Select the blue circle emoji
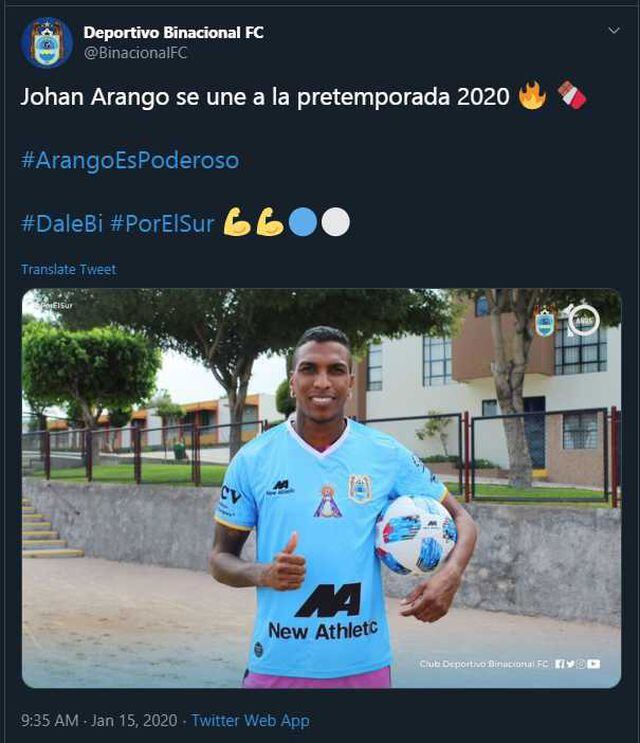This screenshot has height=743, width=640. click(303, 222)
